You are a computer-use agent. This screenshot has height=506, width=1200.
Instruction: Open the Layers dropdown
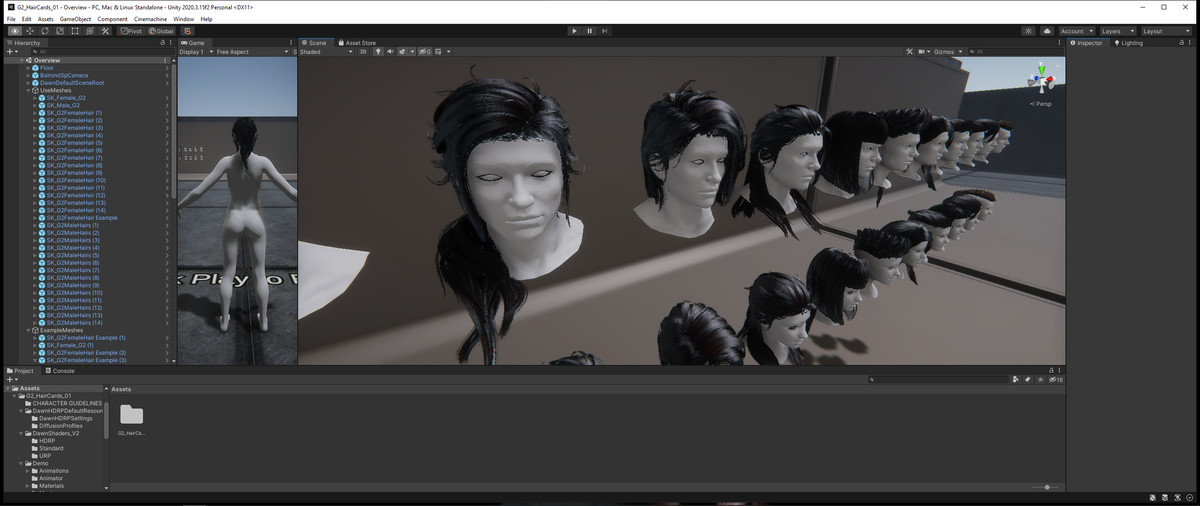tap(1117, 31)
